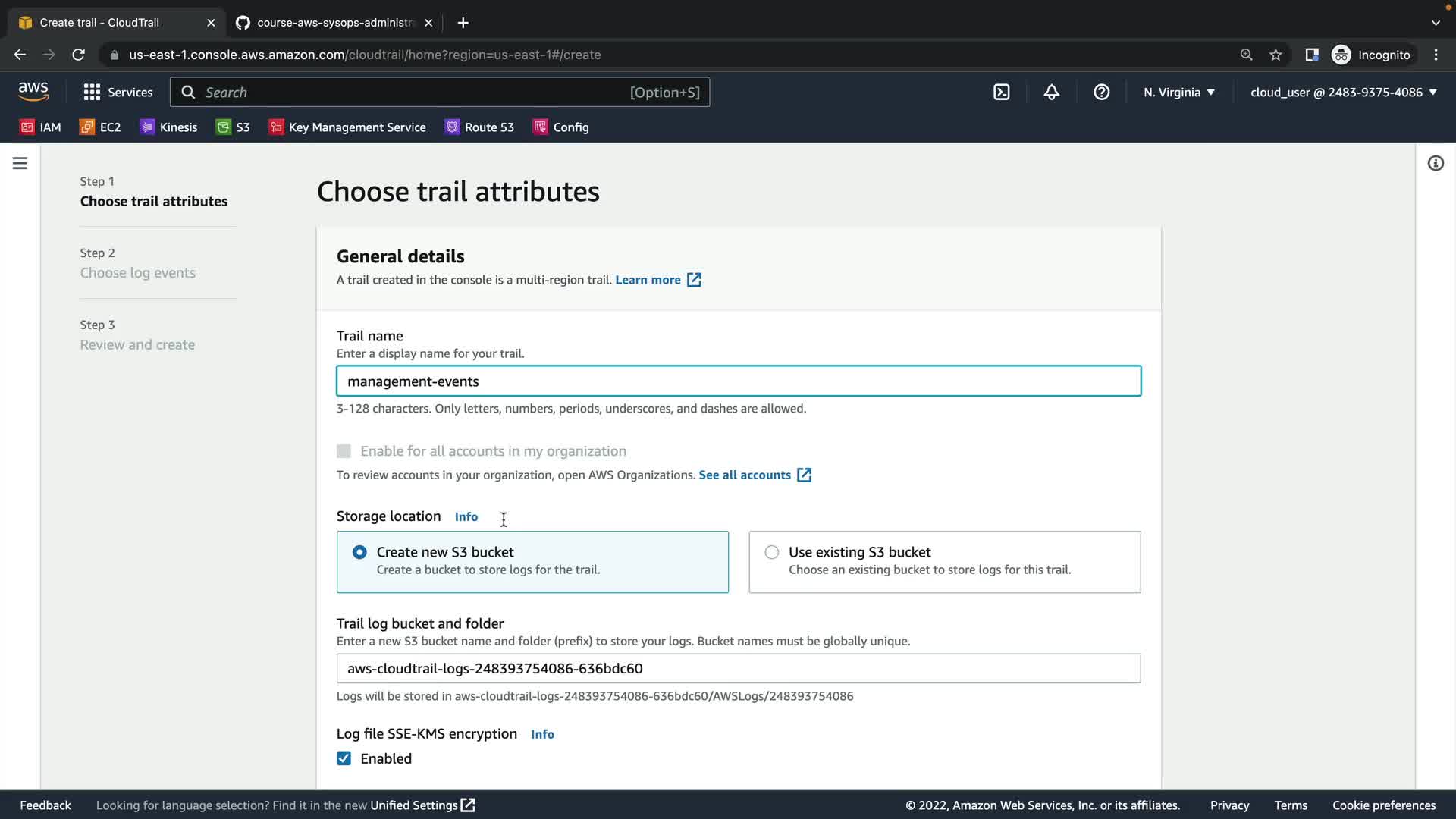
Task: Open the Services grid menu
Action: pos(118,92)
